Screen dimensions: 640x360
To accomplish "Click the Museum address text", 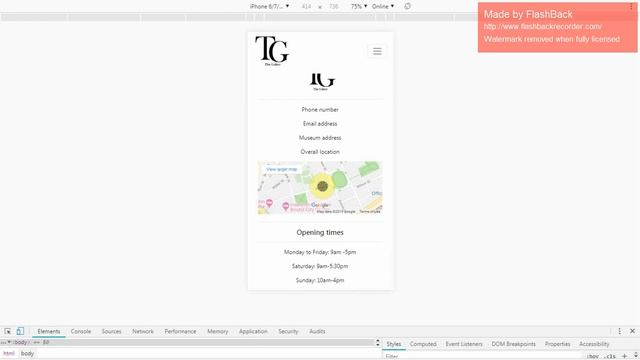I will [x=320, y=138].
